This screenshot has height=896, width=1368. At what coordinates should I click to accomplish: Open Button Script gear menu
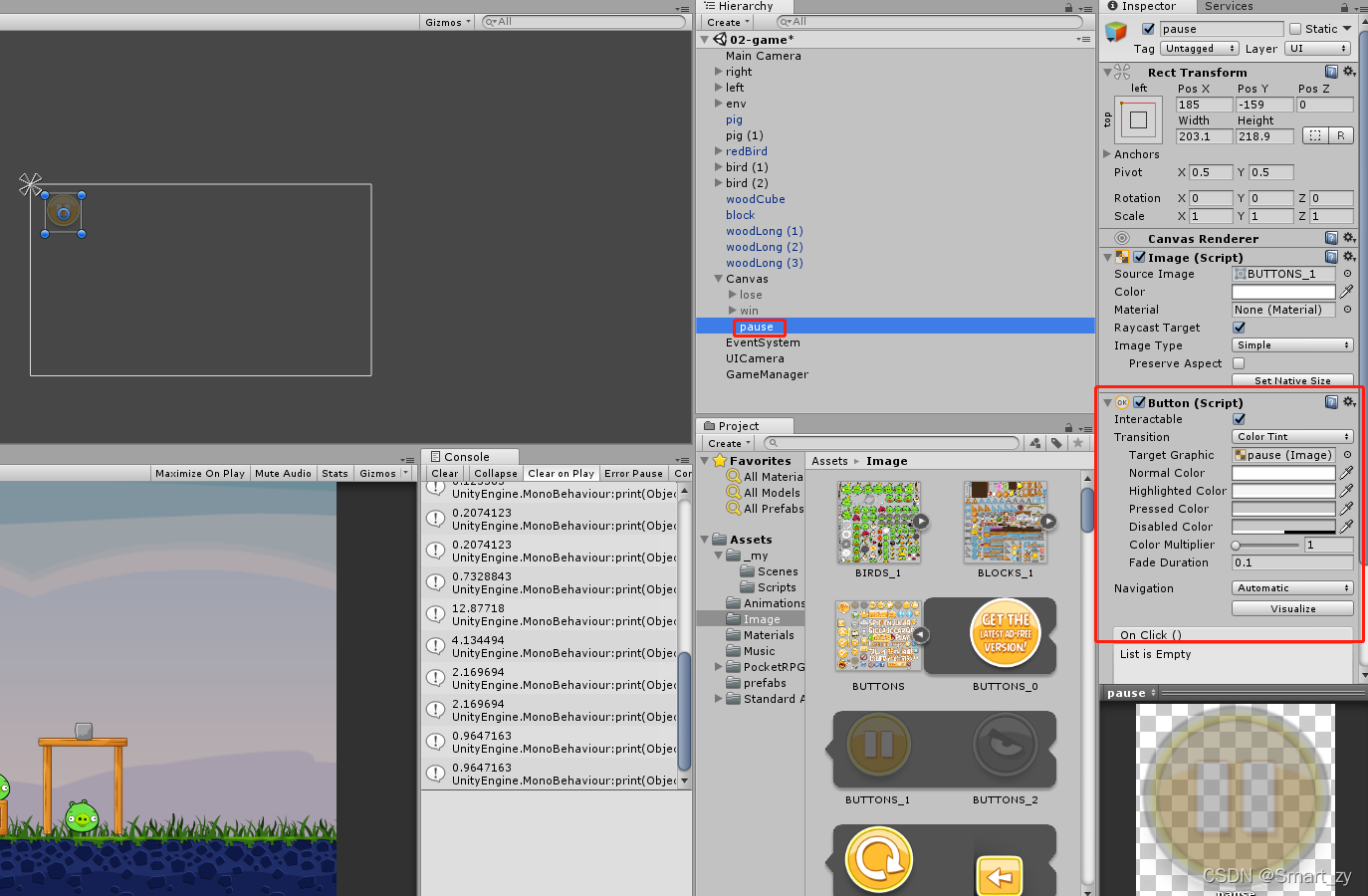click(1349, 402)
